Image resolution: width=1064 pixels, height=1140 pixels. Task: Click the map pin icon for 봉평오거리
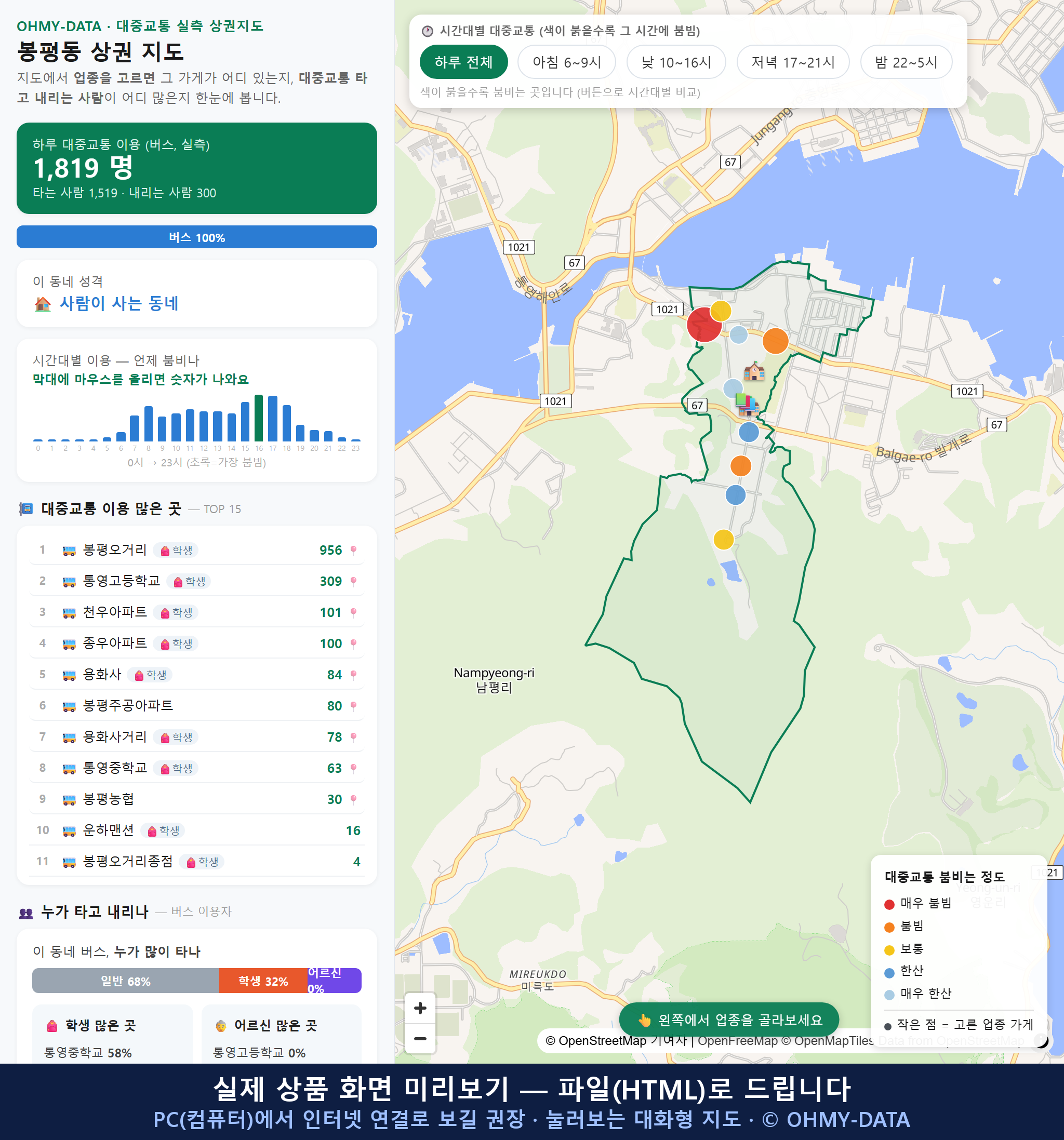point(353,551)
